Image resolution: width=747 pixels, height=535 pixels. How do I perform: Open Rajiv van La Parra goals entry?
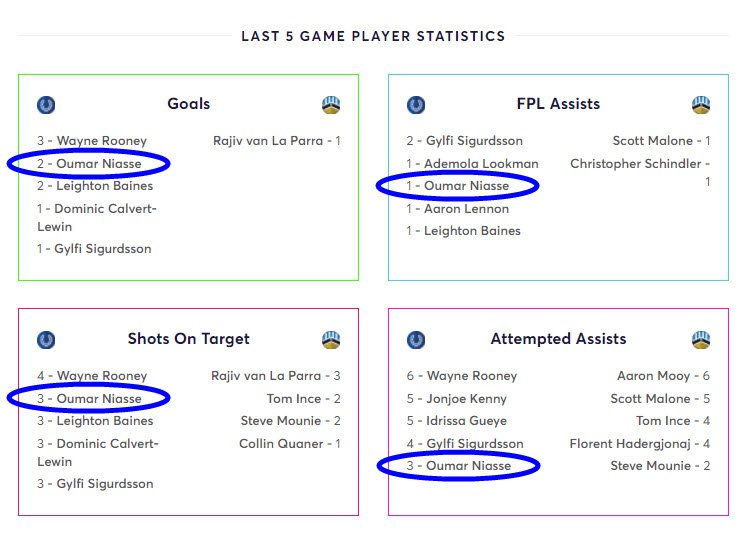[277, 141]
